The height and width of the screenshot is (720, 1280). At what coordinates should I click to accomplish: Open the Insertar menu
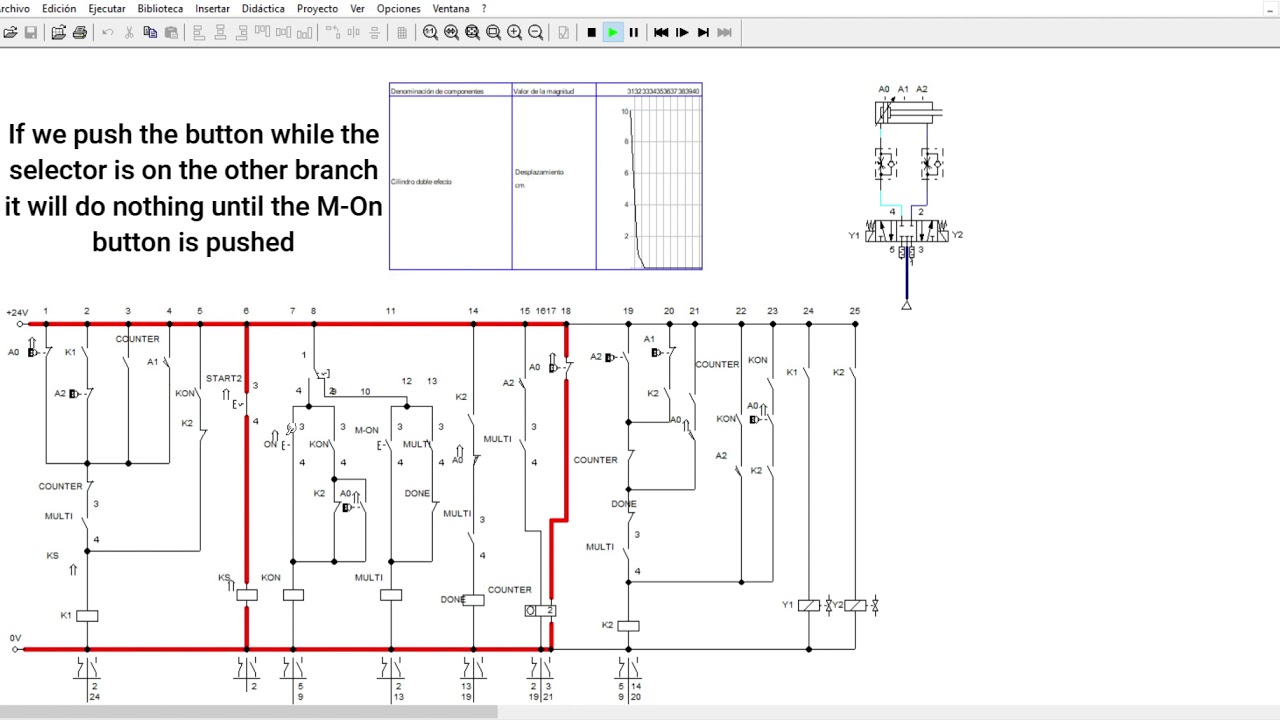(x=212, y=8)
